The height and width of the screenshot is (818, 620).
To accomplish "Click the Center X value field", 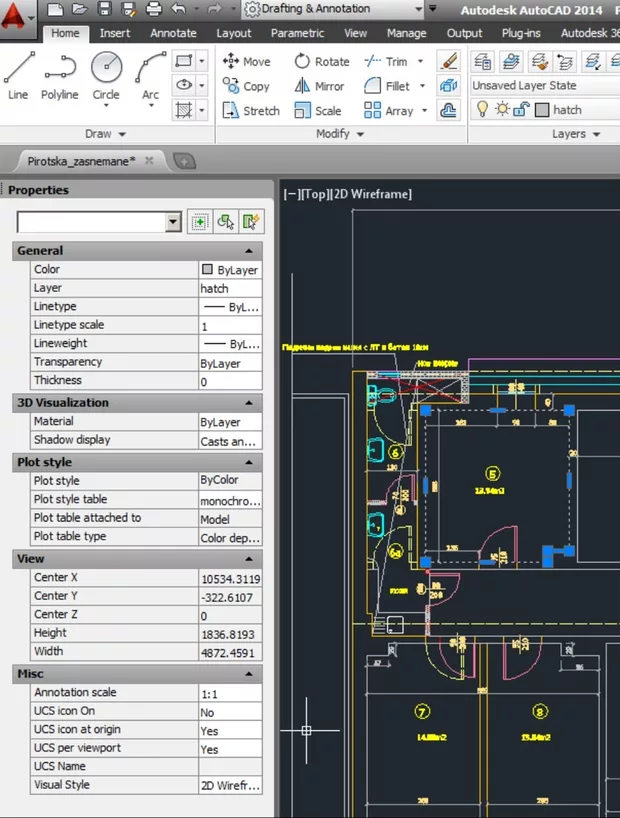I will click(x=230, y=578).
